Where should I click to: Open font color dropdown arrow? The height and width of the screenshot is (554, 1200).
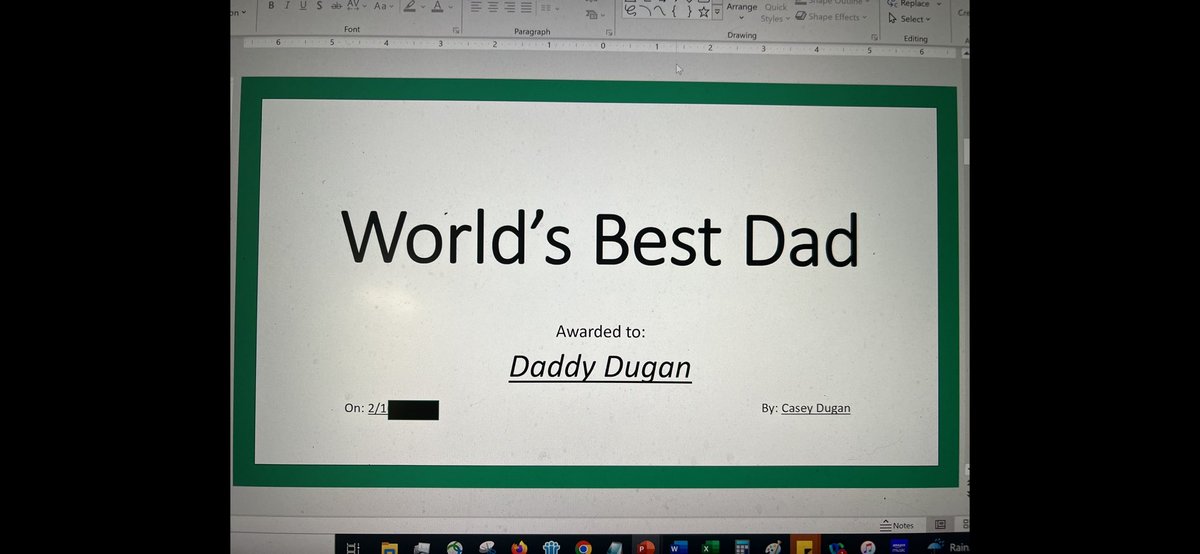tap(451, 7)
